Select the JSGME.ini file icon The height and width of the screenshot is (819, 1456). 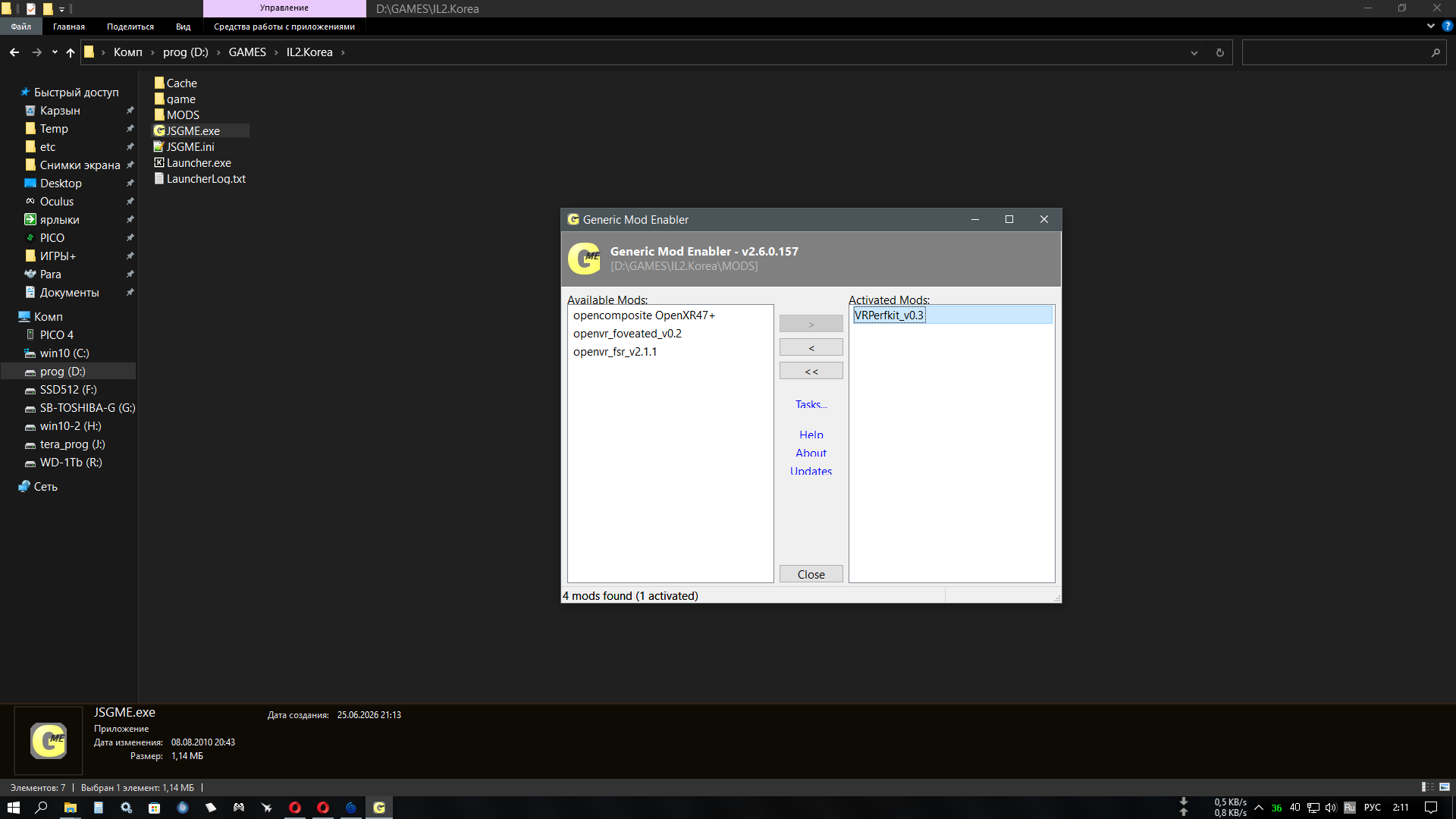159,146
